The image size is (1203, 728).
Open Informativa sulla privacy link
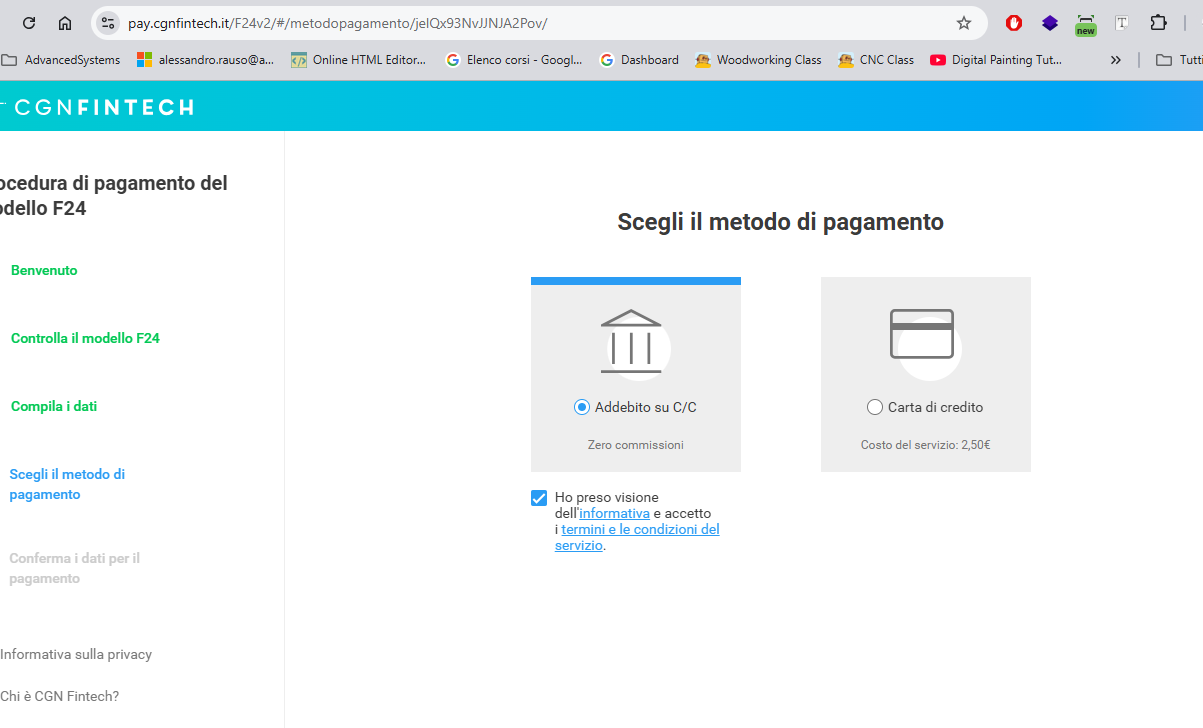click(76, 654)
